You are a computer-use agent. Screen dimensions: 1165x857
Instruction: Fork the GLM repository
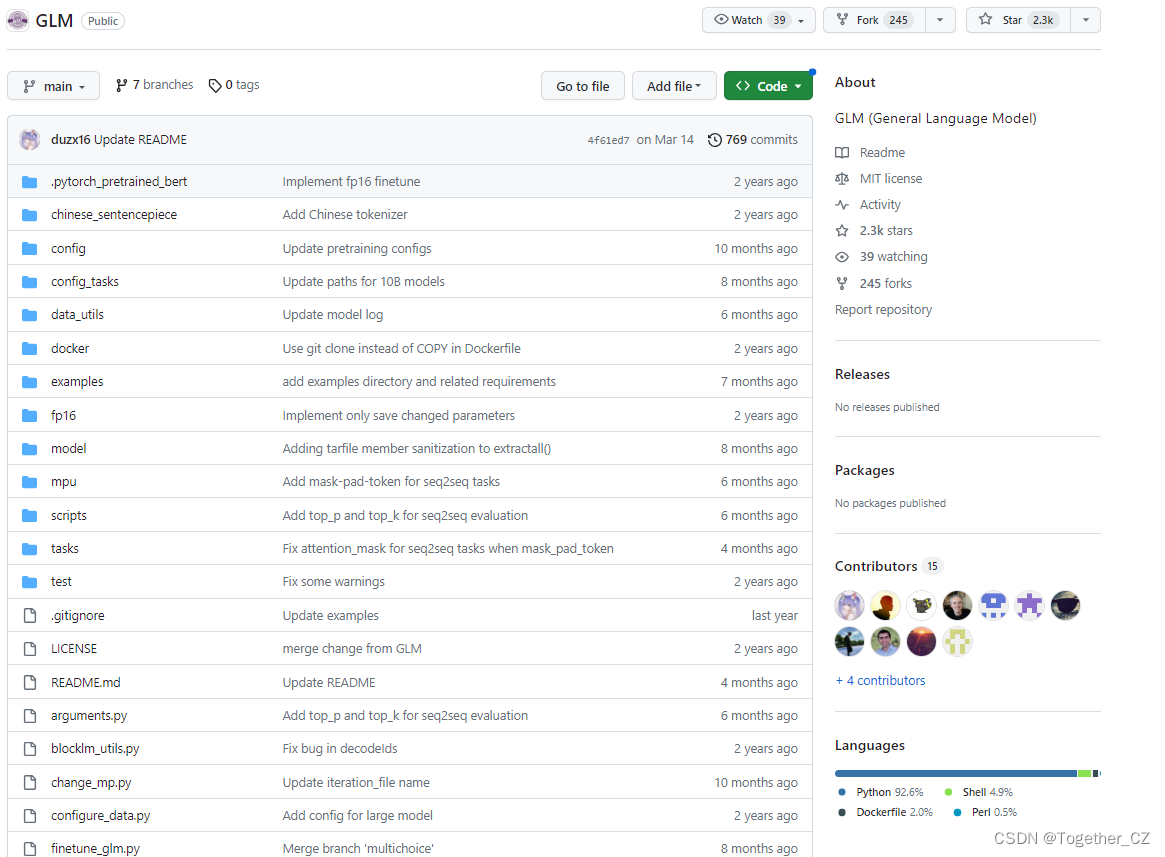pos(874,20)
